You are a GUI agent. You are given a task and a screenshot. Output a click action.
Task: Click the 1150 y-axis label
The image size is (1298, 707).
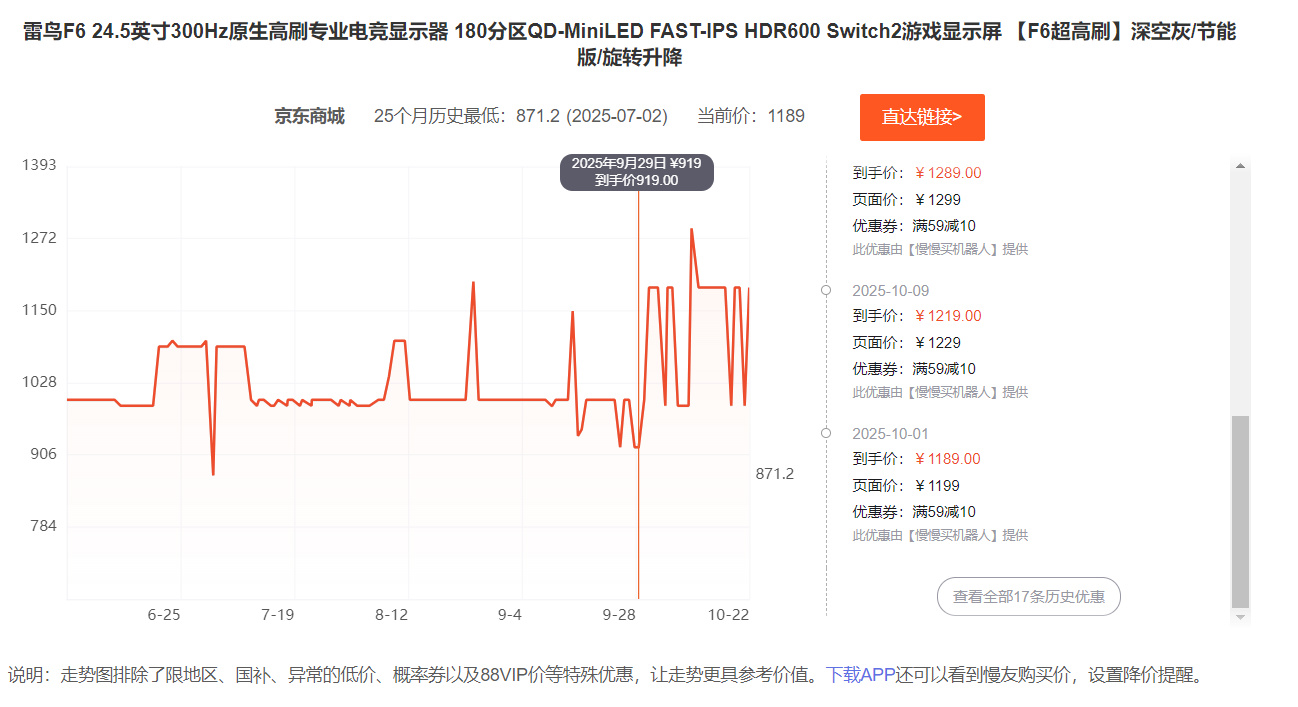(39, 310)
